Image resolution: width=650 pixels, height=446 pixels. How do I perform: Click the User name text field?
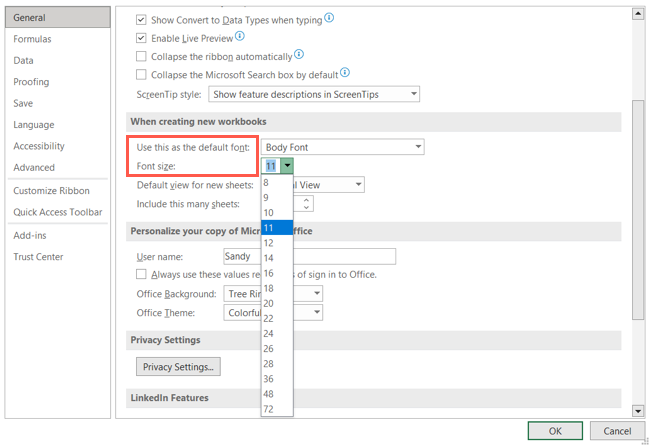(x=308, y=256)
